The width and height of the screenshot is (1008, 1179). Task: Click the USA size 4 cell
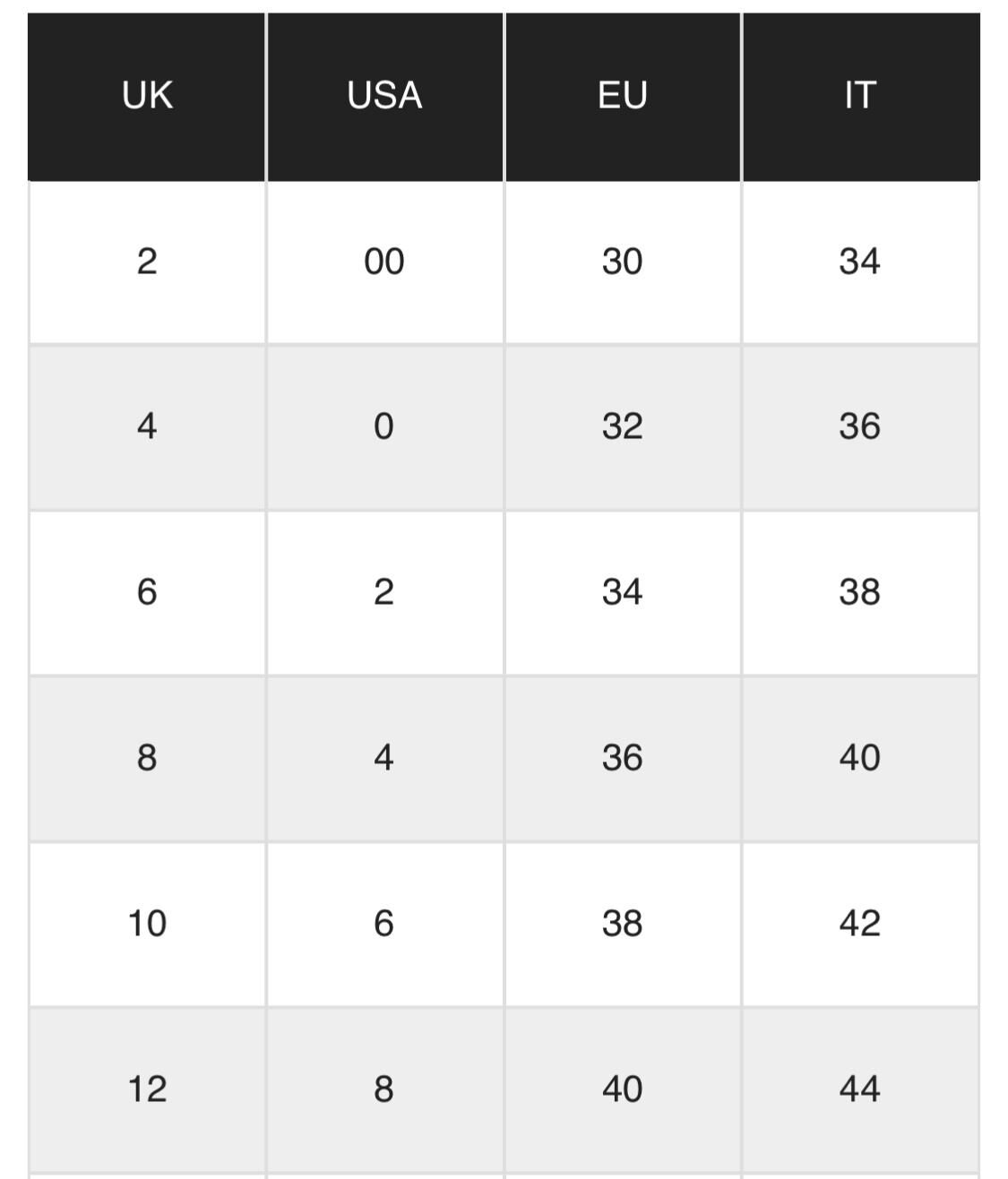pos(384,758)
